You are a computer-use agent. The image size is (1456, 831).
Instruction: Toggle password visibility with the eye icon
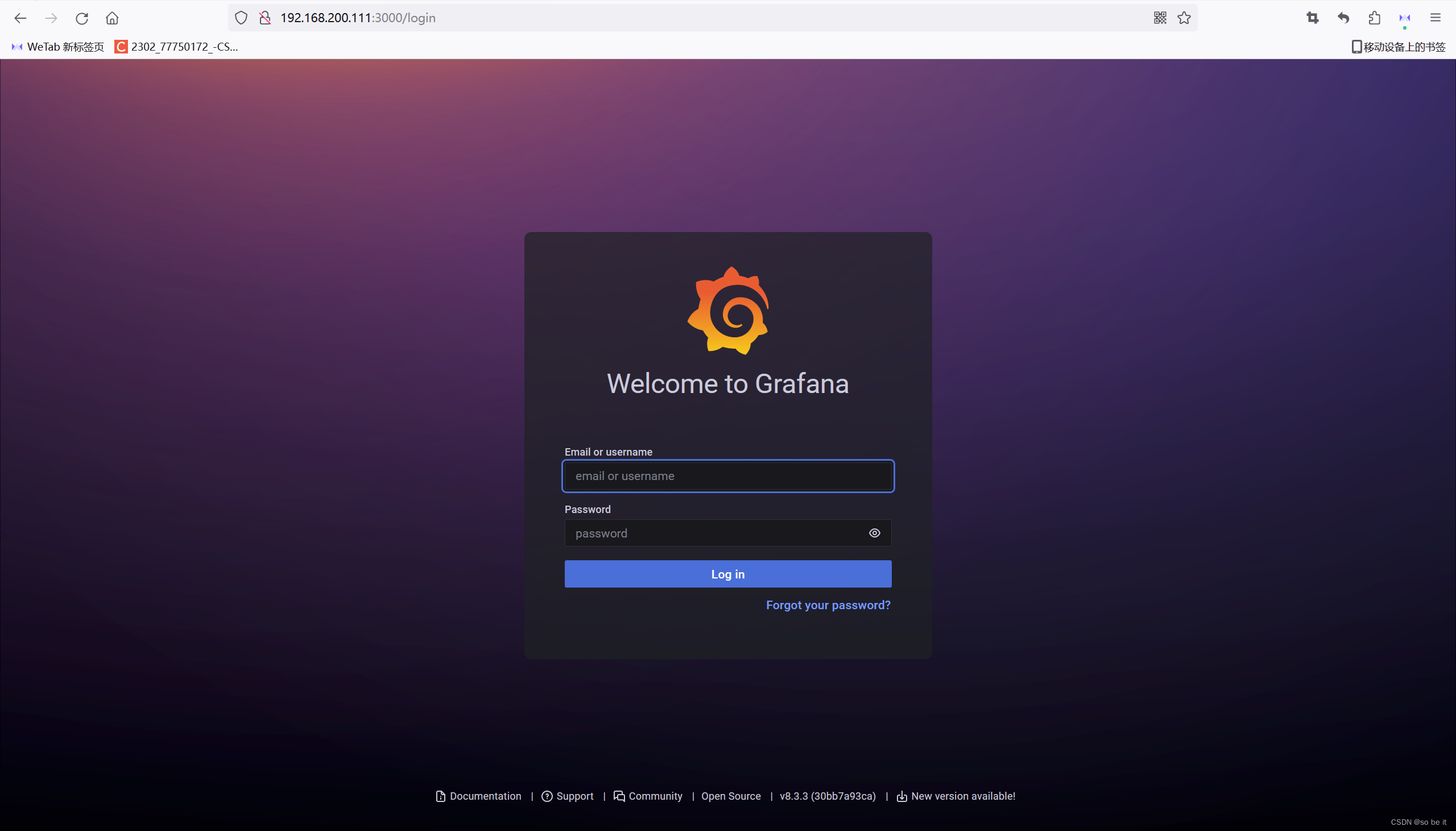[x=874, y=533]
